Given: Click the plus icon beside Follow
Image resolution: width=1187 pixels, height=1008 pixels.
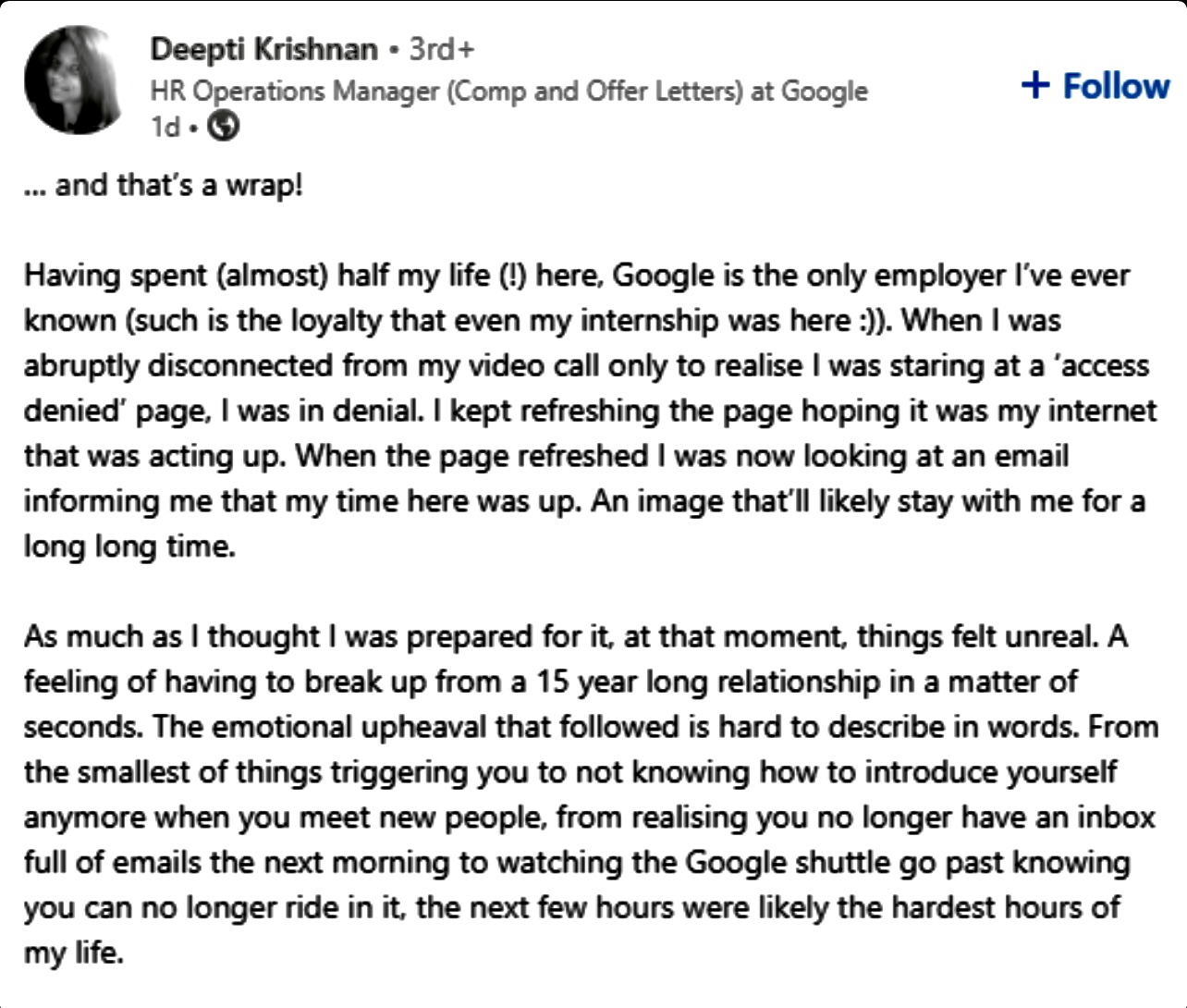Looking at the screenshot, I should 1035,86.
